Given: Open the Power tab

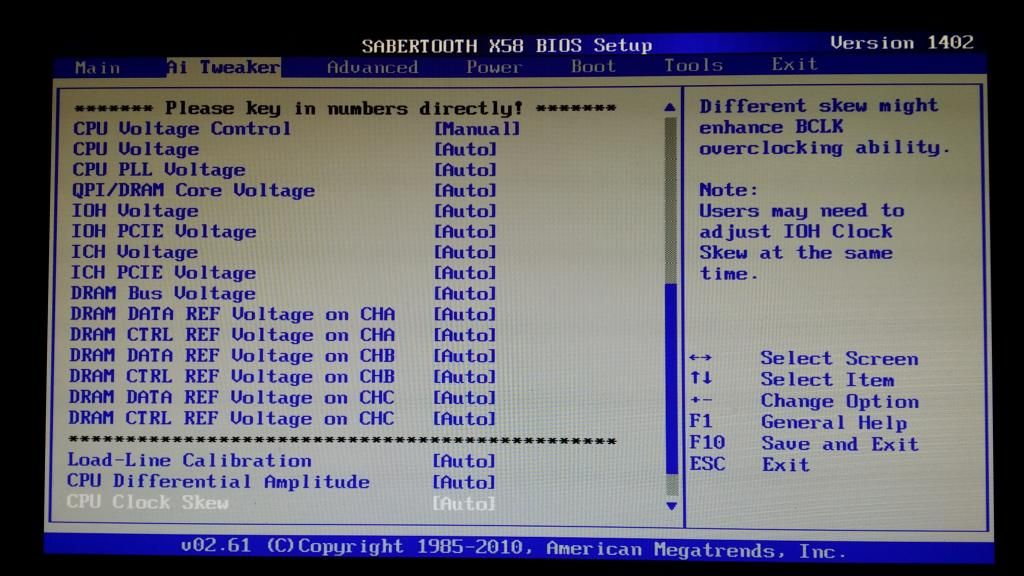Looking at the screenshot, I should pos(494,67).
